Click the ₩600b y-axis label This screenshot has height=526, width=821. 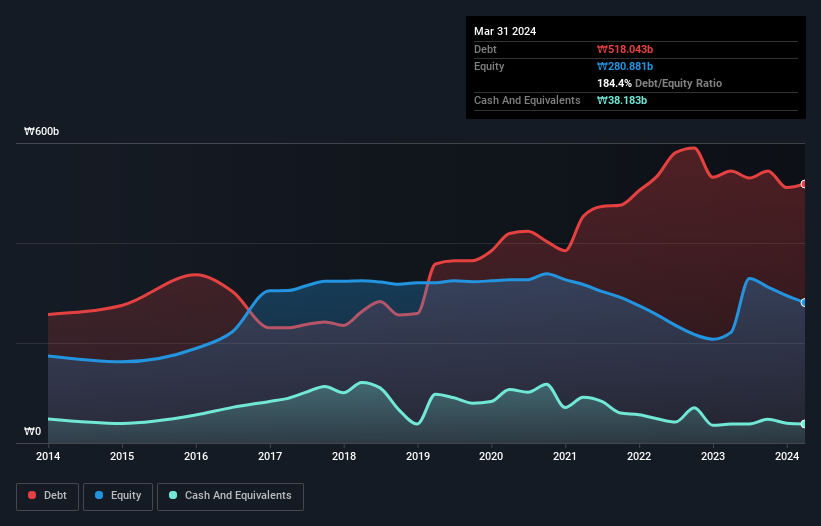pos(41,131)
